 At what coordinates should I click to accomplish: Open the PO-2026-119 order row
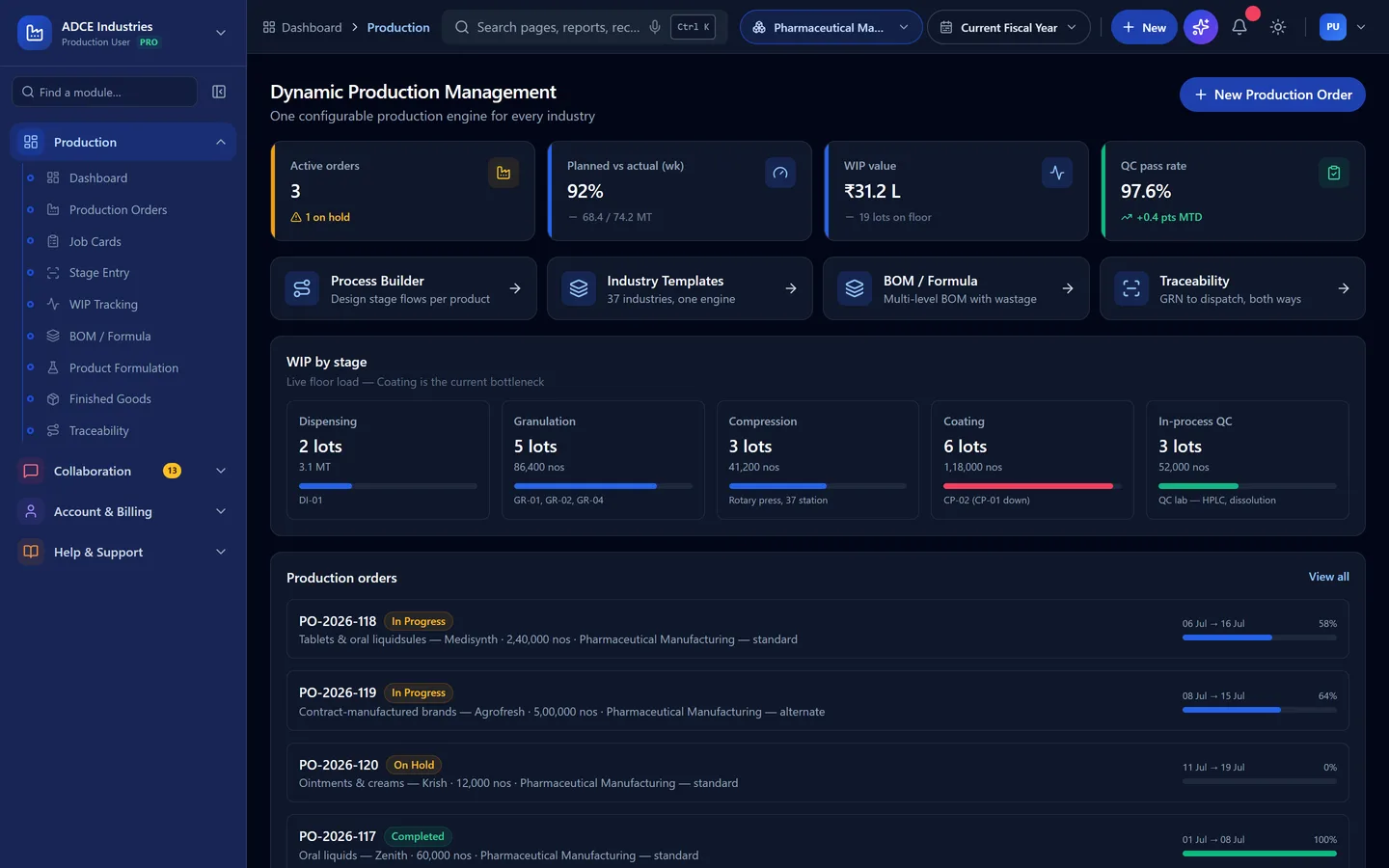(x=817, y=701)
